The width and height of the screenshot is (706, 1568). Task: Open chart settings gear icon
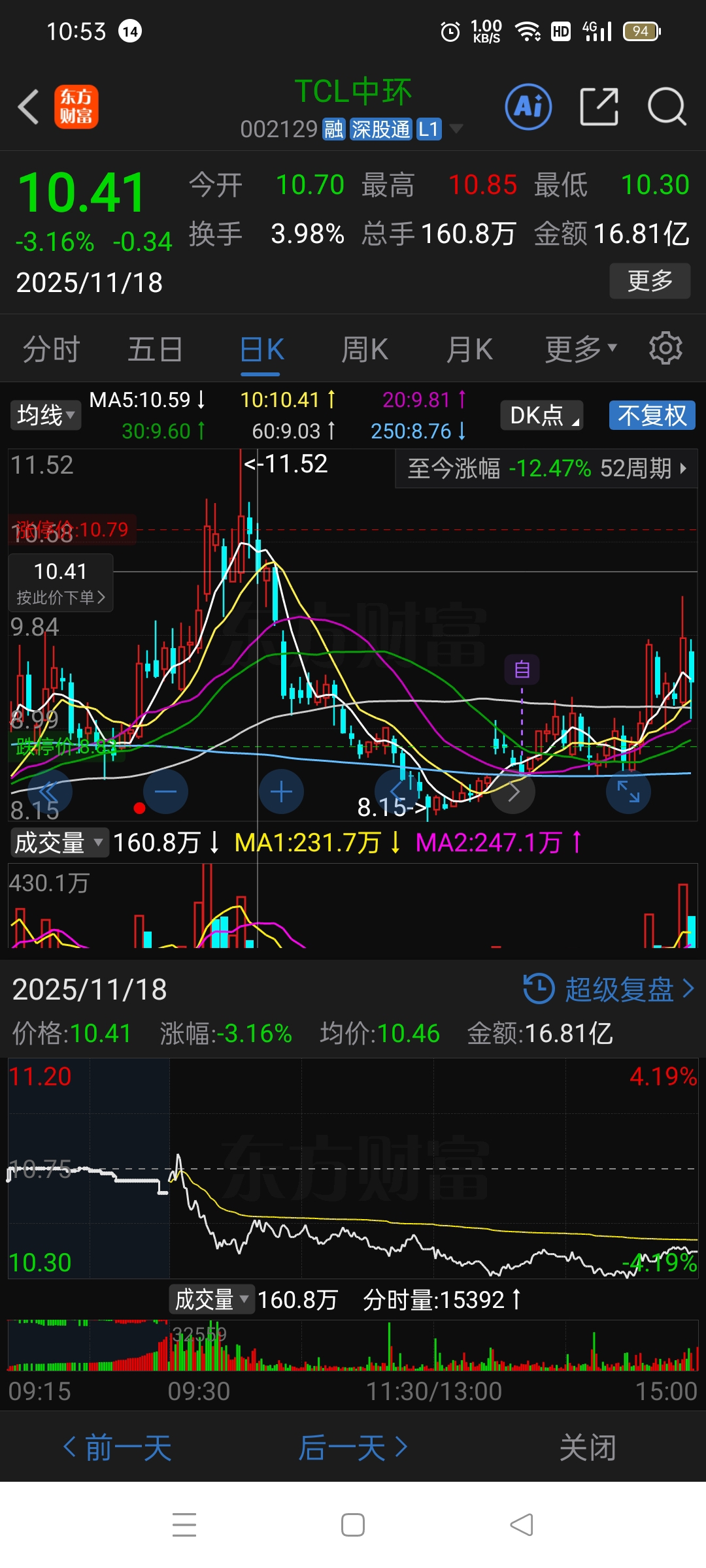coord(665,348)
